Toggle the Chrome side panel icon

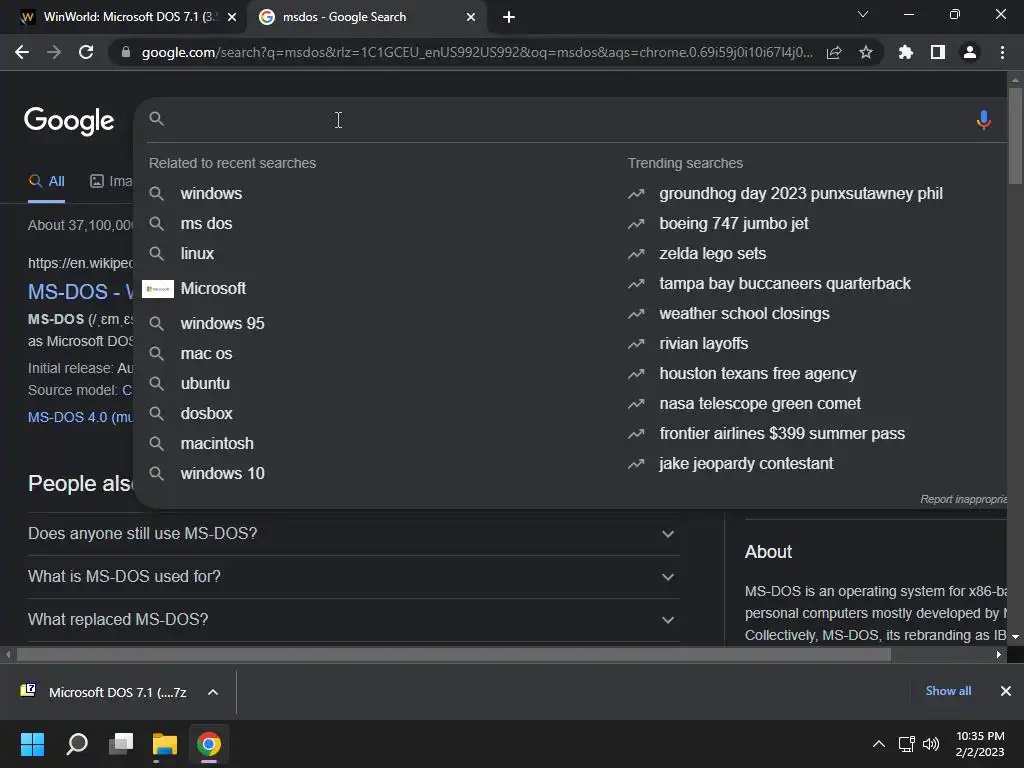[x=938, y=52]
